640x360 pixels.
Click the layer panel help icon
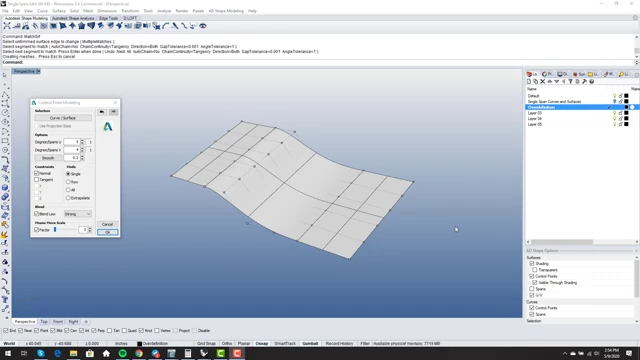pyautogui.click(x=591, y=82)
